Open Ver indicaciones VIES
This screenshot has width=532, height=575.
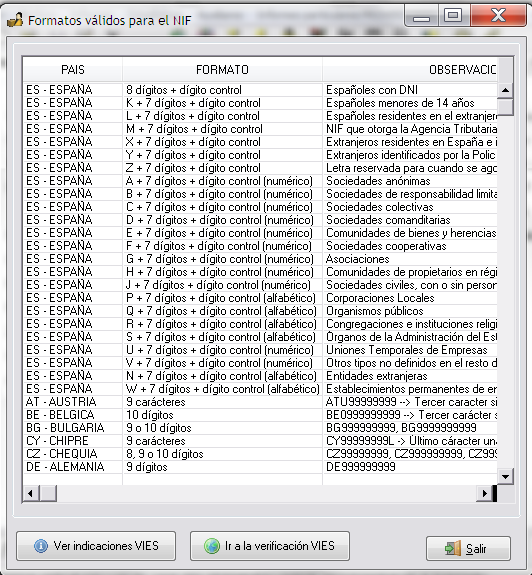point(96,546)
